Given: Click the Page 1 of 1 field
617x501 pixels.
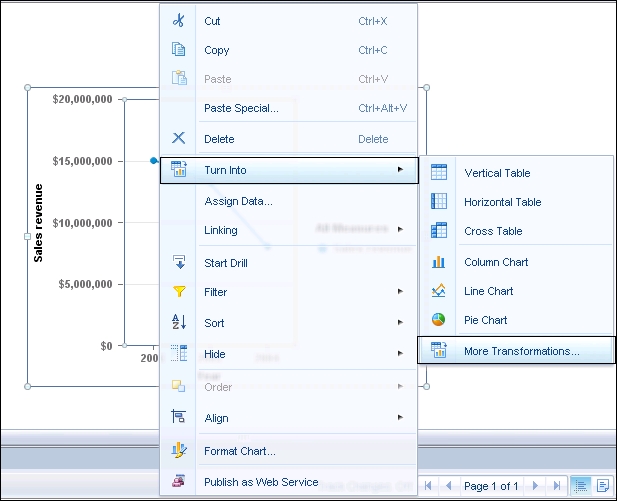Looking at the screenshot, I should click(x=491, y=486).
